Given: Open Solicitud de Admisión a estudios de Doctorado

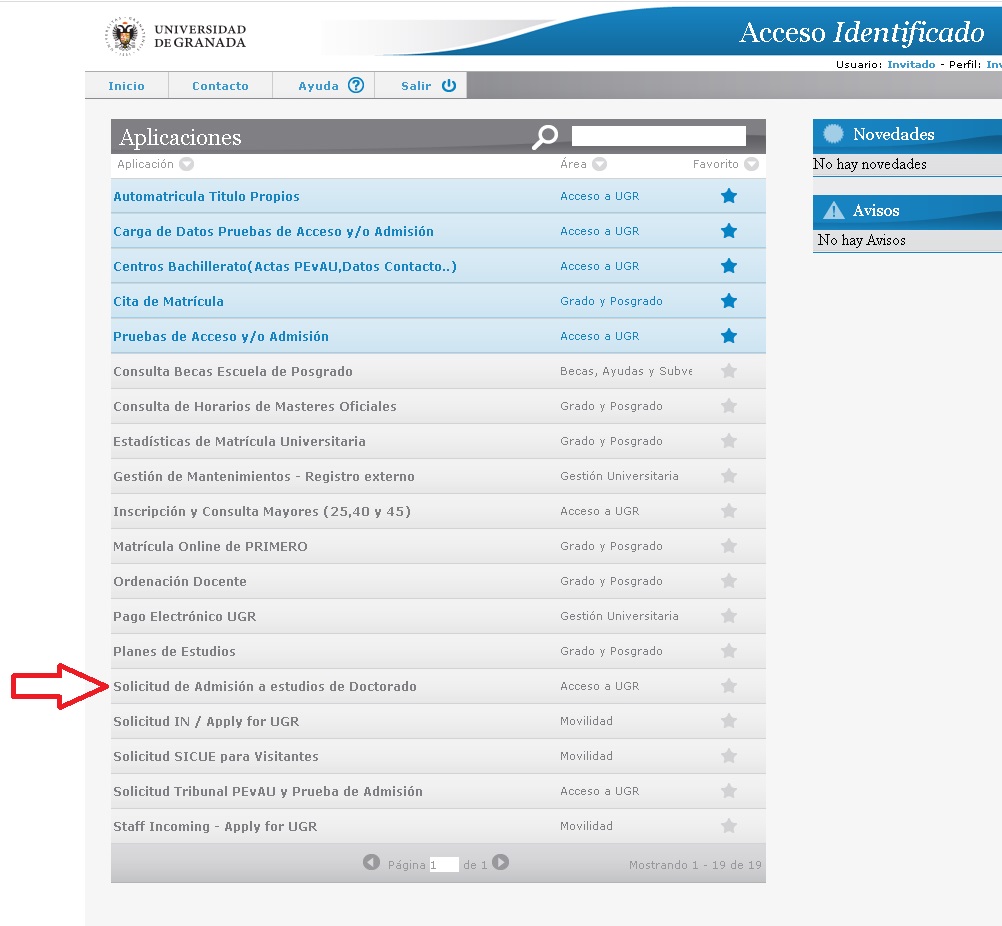Looking at the screenshot, I should [264, 686].
